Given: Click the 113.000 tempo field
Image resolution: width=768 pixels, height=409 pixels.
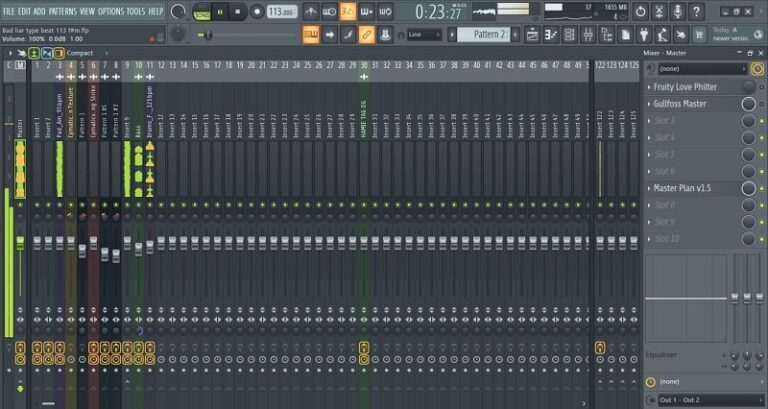Looking at the screenshot, I should (282, 11).
